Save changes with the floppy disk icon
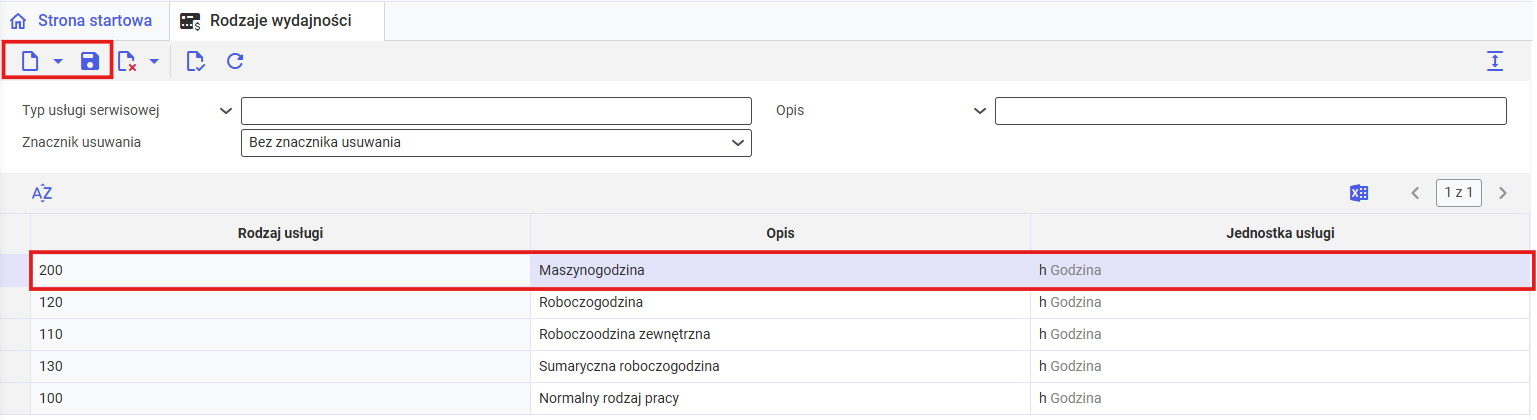 [x=90, y=62]
